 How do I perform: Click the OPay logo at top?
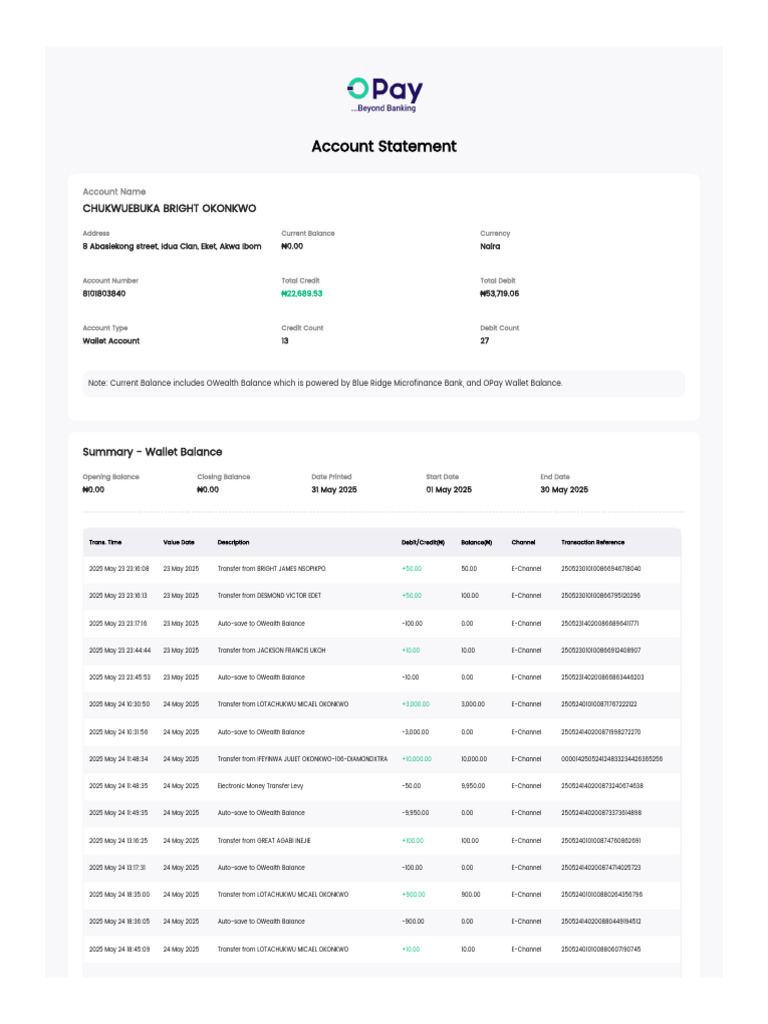[384, 94]
